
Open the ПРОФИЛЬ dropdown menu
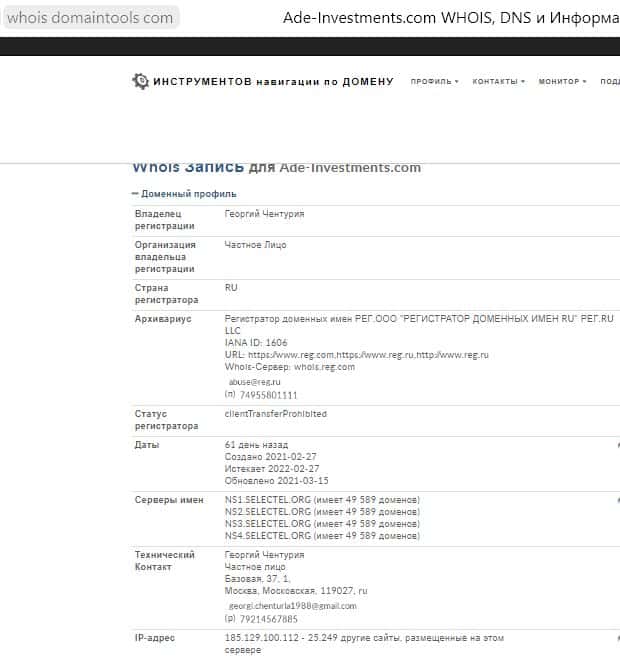click(434, 81)
